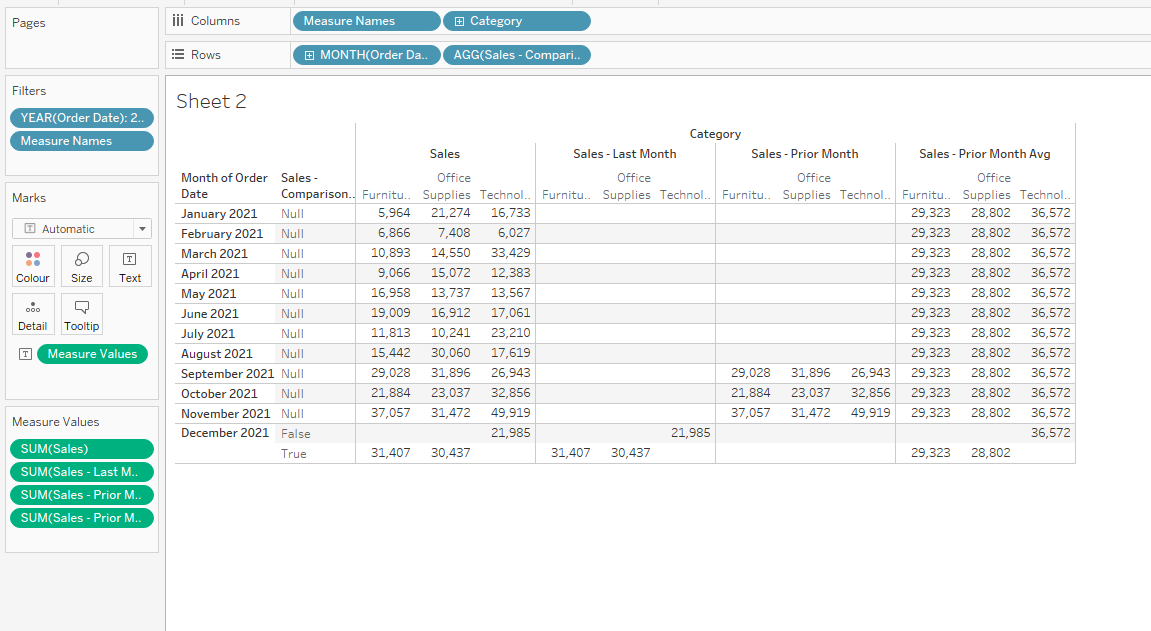This screenshot has height=631, width=1151.
Task: Select the December 2021 row label
Action: pyautogui.click(x=225, y=433)
